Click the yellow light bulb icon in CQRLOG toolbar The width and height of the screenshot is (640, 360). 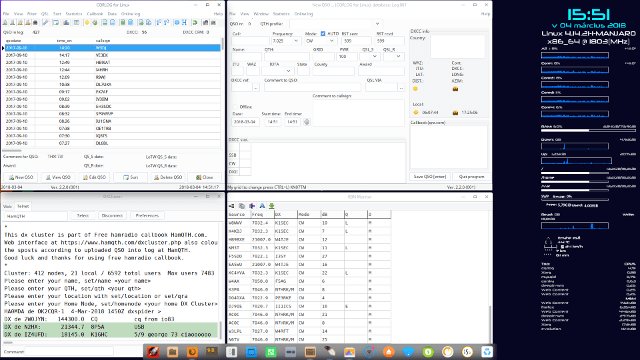[x=87, y=22]
